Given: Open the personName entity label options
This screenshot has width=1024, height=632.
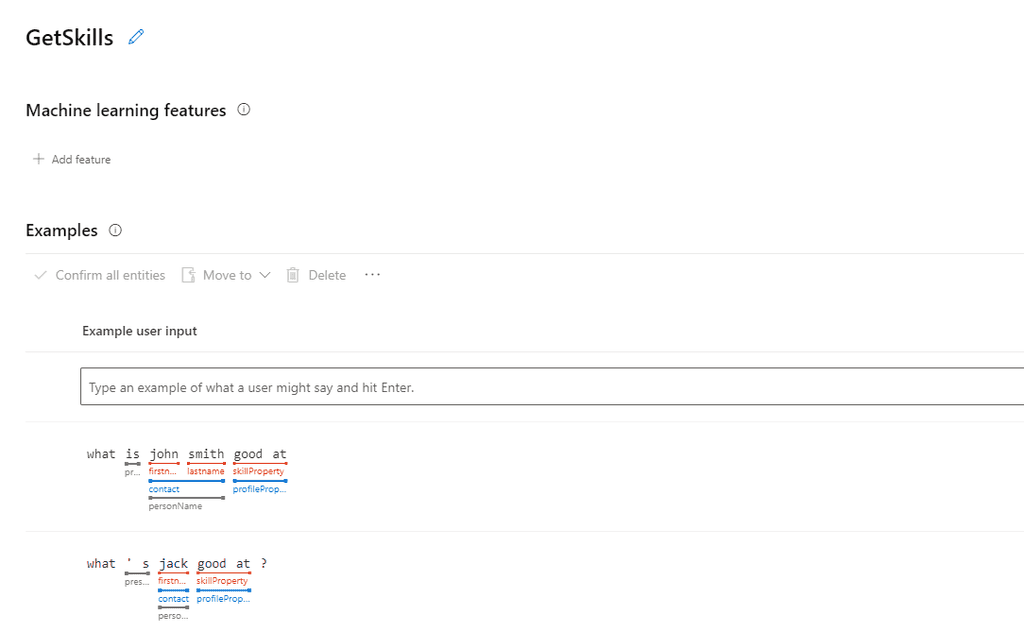Looking at the screenshot, I should pos(177,506).
